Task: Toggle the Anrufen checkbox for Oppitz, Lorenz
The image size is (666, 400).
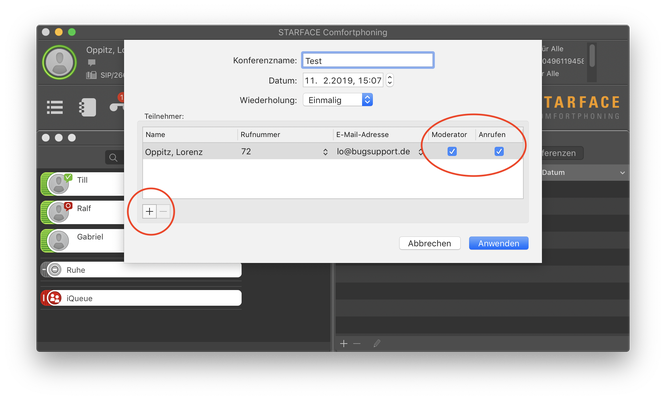Action: click(499, 151)
